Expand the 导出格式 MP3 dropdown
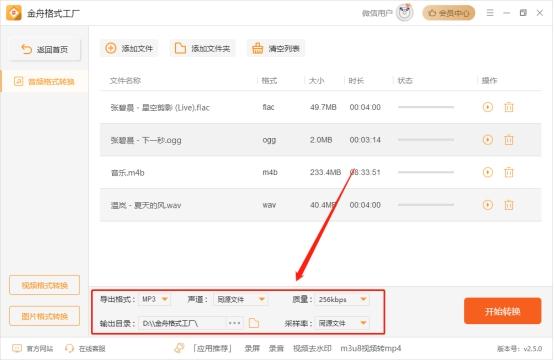This screenshot has height=360, width=554. (x=155, y=299)
